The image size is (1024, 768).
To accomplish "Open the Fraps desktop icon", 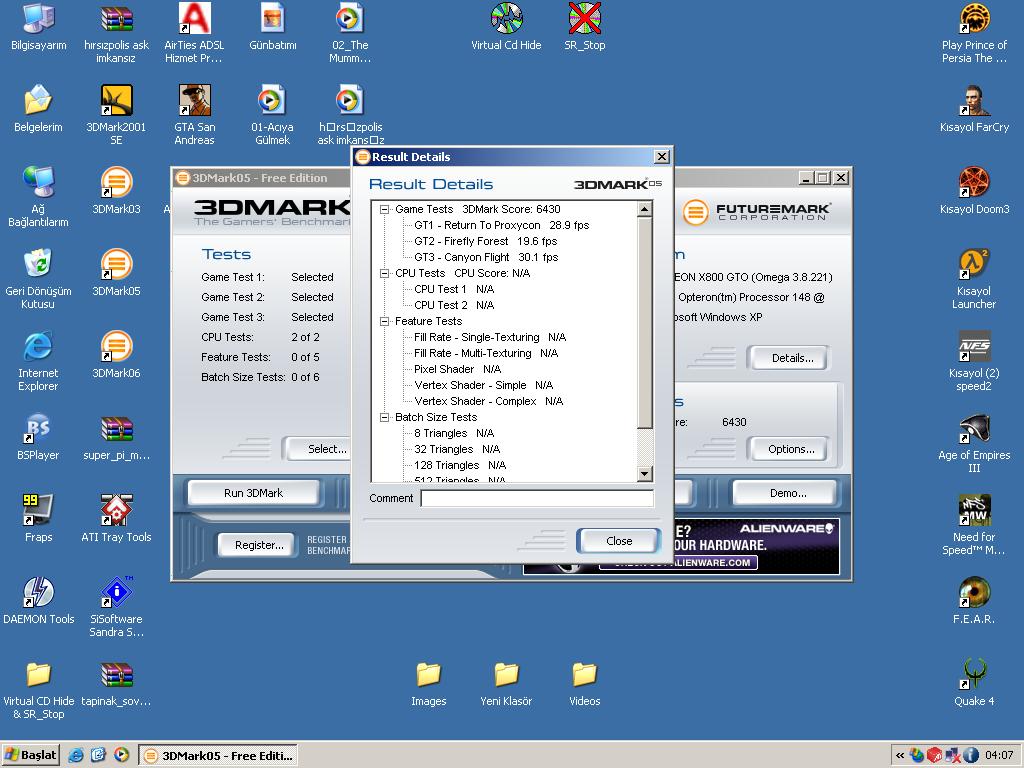I will 38,511.
